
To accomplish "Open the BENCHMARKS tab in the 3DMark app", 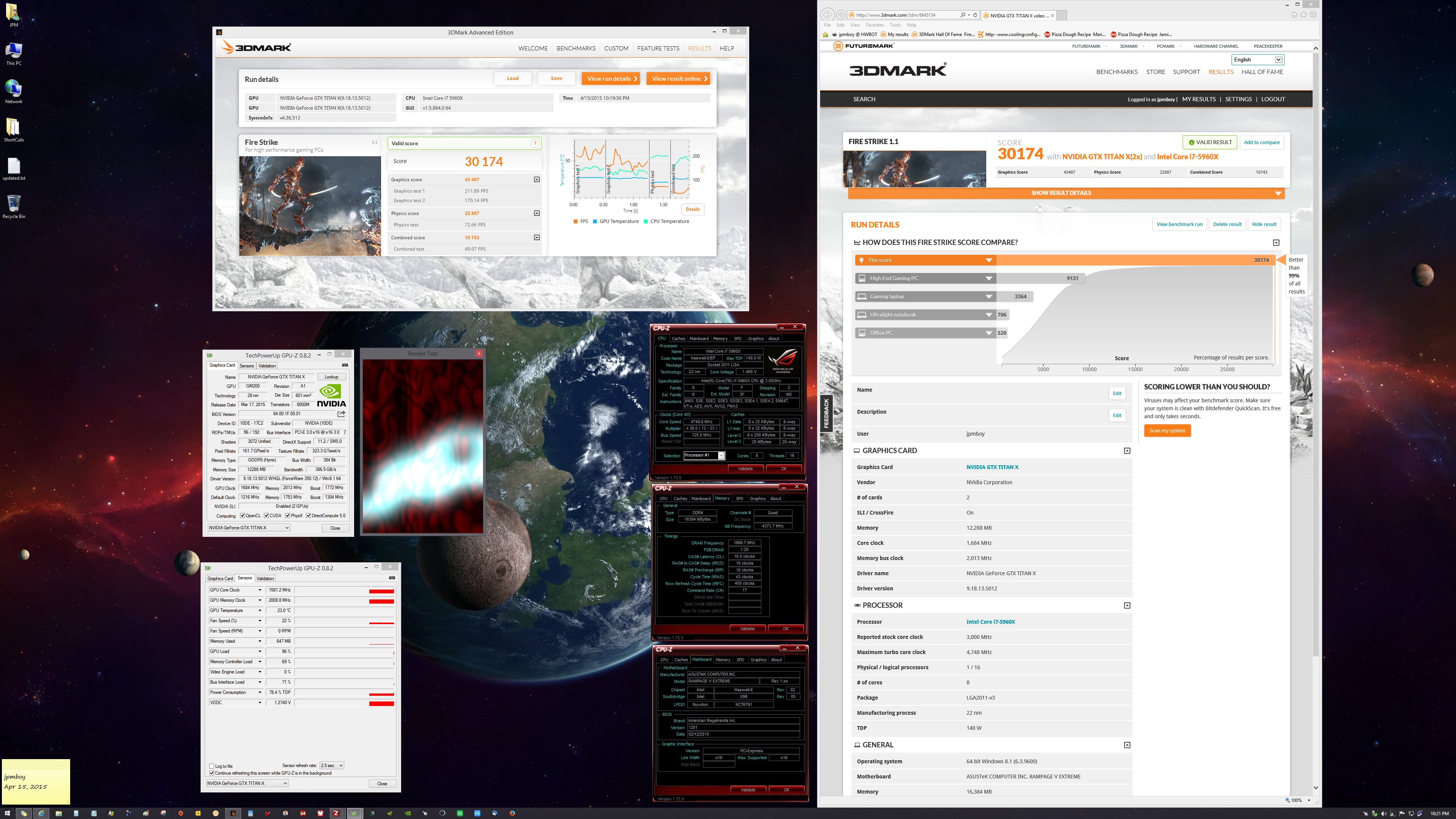I will tap(576, 49).
